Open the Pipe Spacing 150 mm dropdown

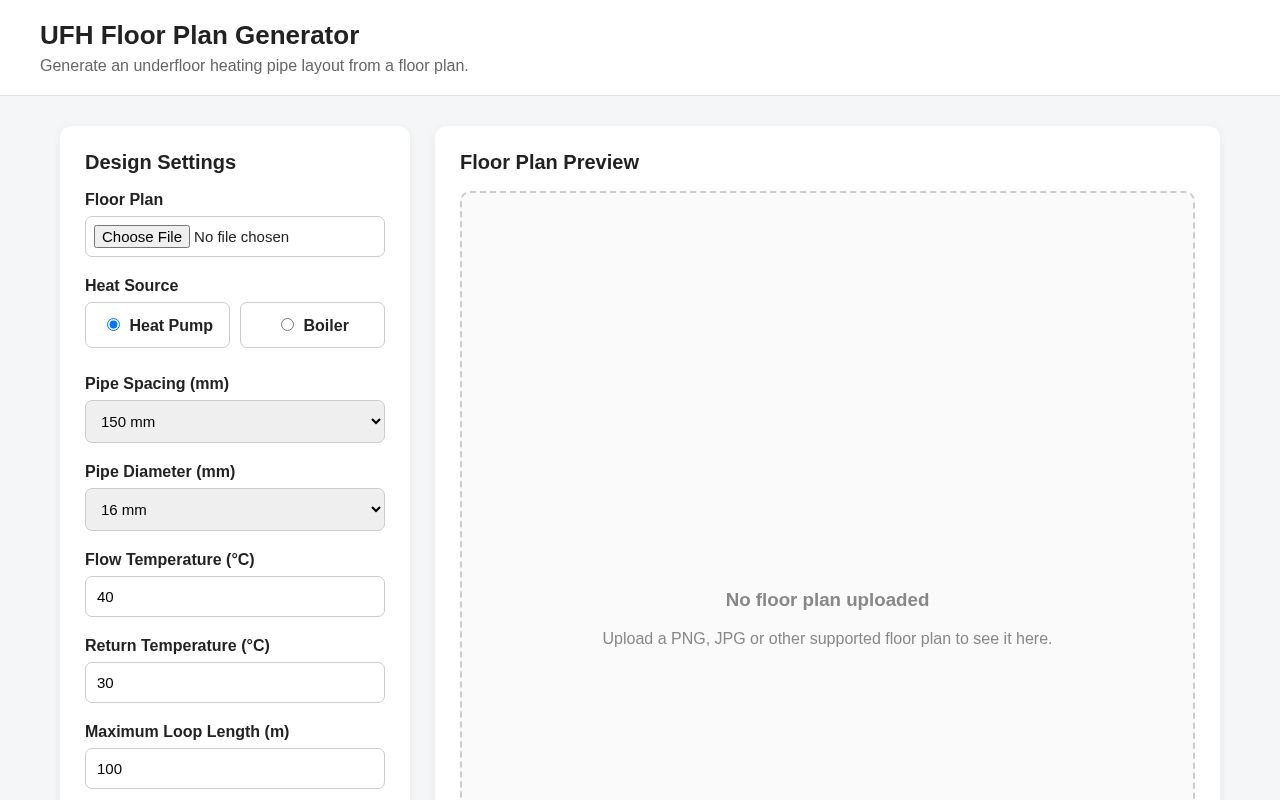235,422
